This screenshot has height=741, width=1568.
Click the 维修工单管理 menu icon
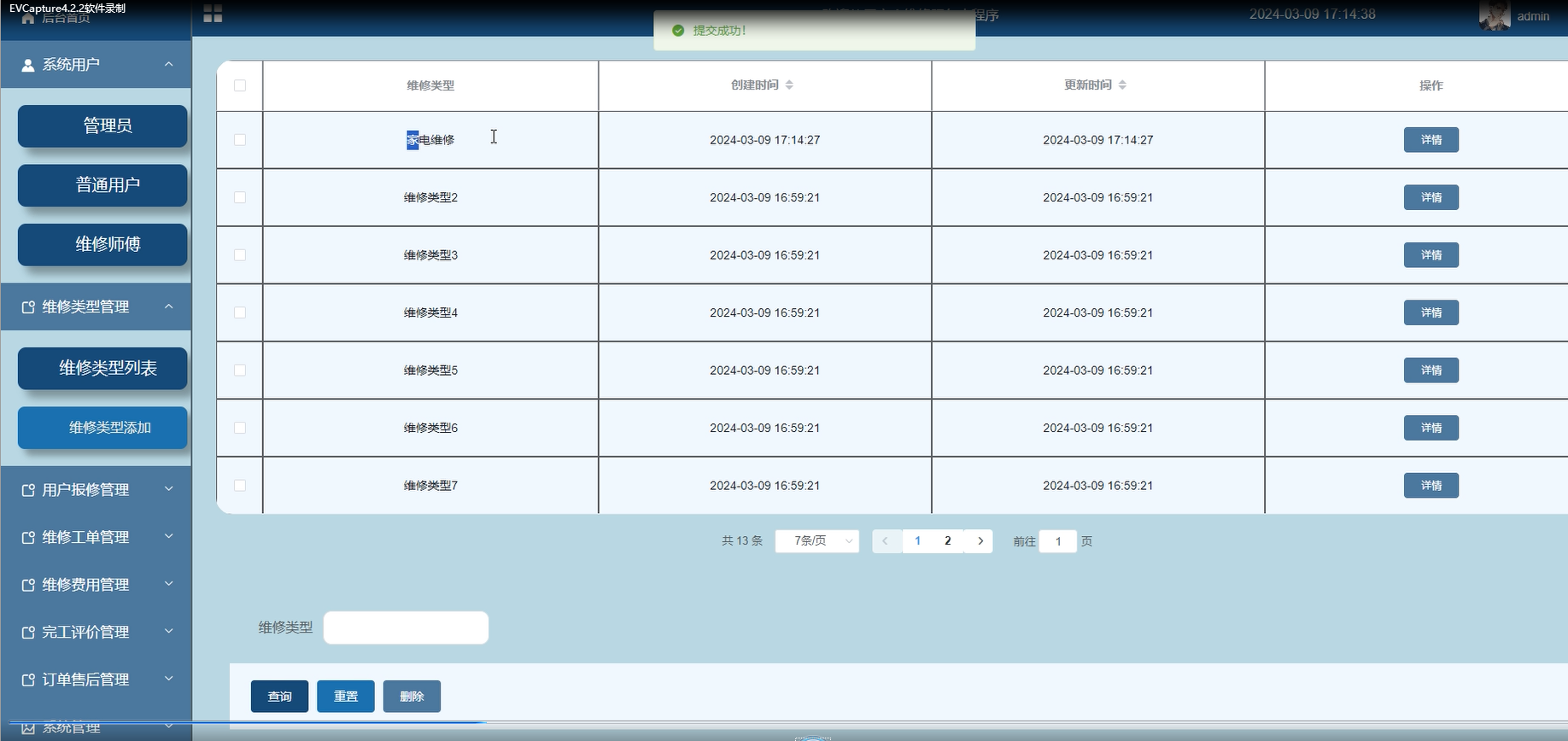point(28,538)
